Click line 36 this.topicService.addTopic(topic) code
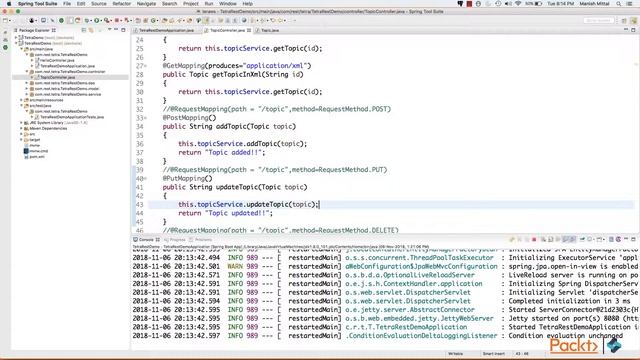The height and width of the screenshot is (360, 640). pyautogui.click(x=242, y=144)
